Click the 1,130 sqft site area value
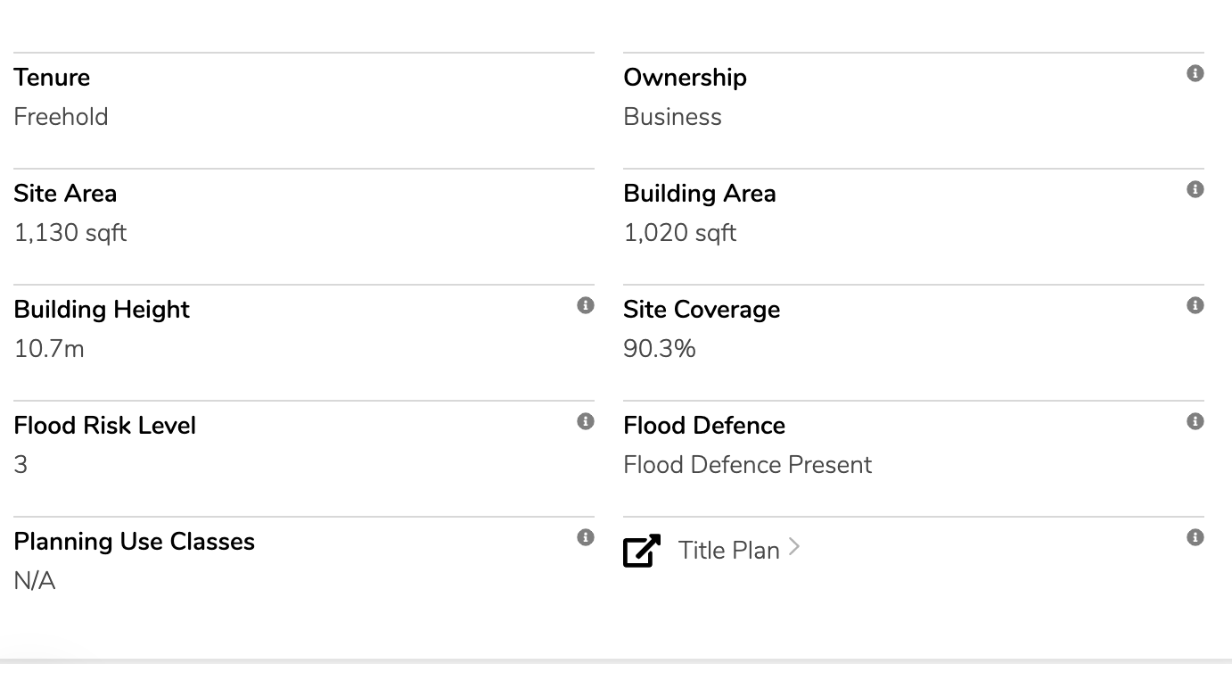The height and width of the screenshot is (676, 1232). coord(70,233)
